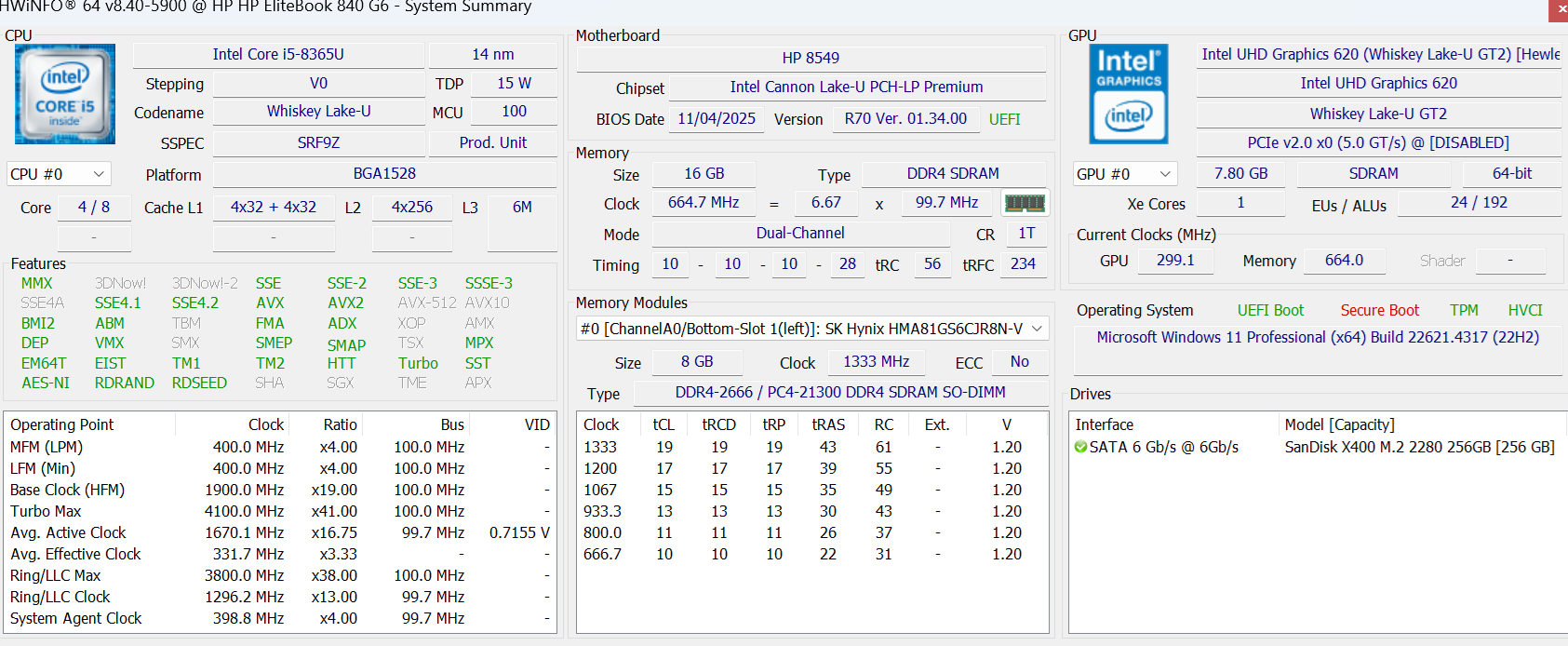The height and width of the screenshot is (646, 1568).
Task: Click the green memory module icon
Action: click(x=1025, y=203)
